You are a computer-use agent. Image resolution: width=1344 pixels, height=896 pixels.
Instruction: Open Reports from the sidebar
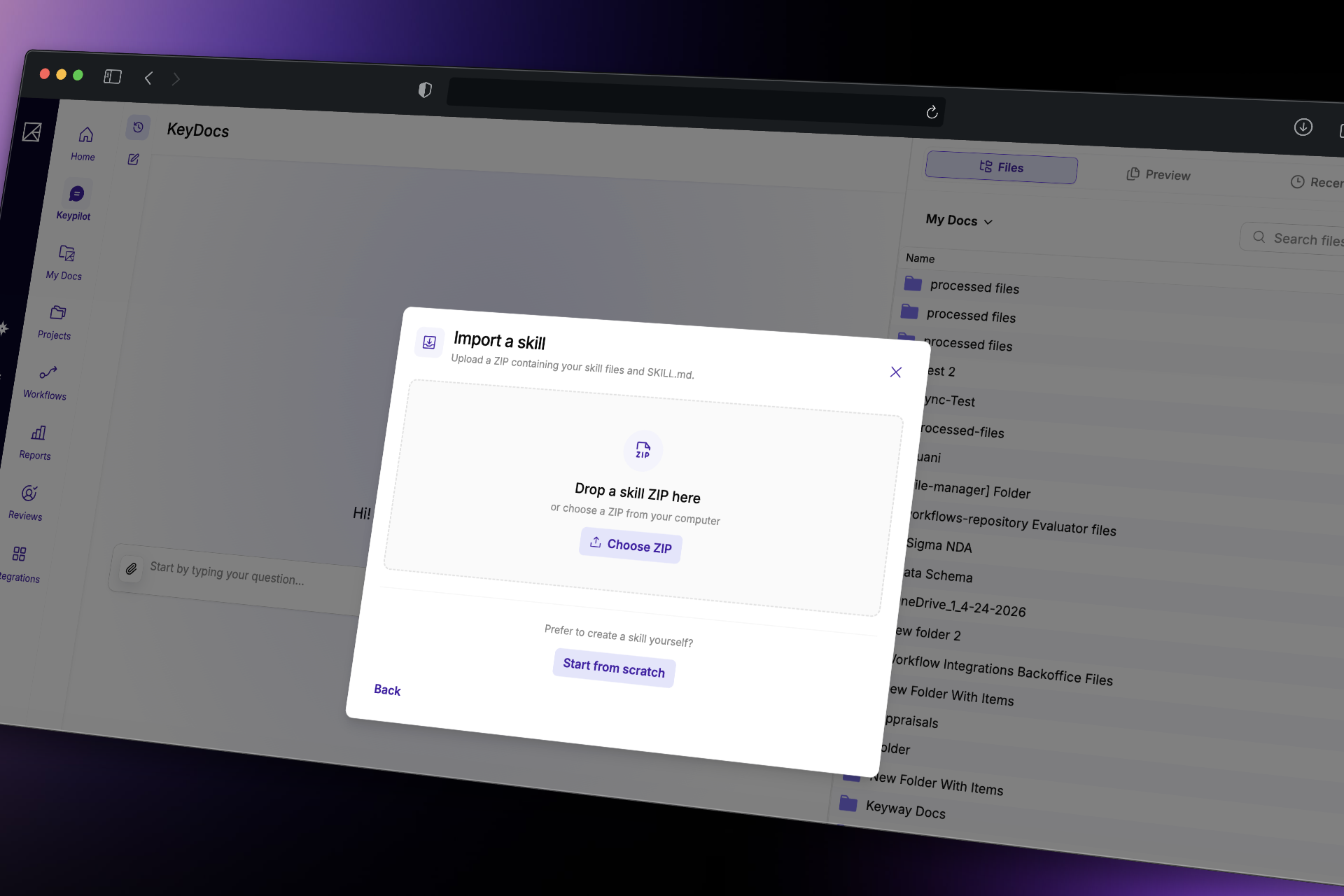click(x=36, y=443)
